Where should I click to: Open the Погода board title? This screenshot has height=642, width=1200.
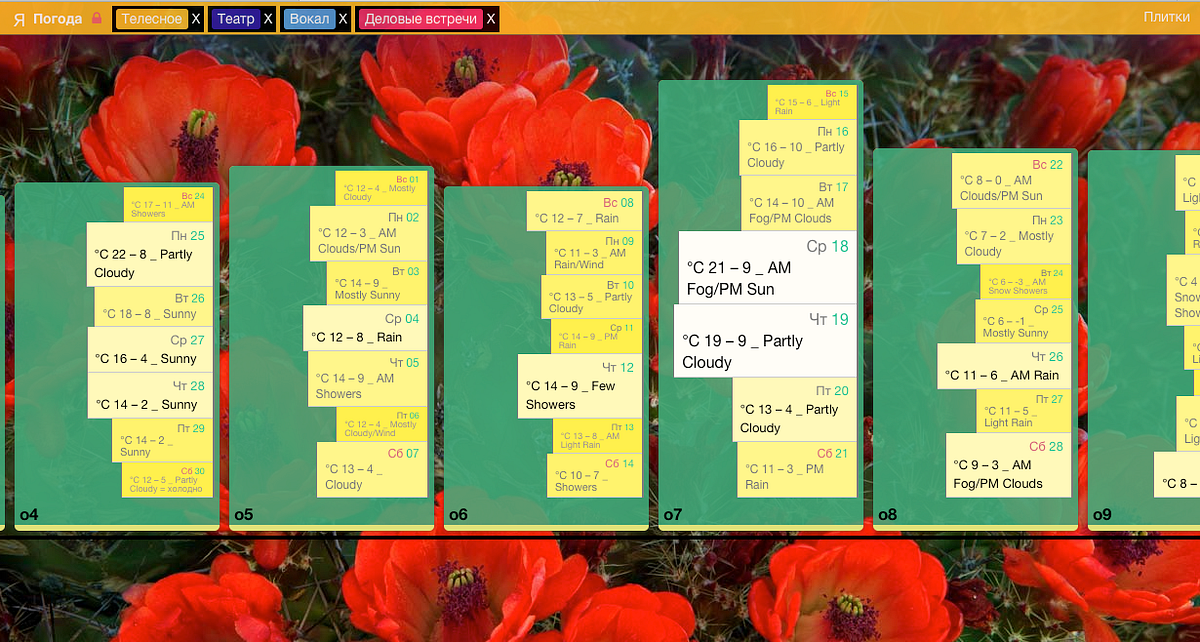(58, 18)
